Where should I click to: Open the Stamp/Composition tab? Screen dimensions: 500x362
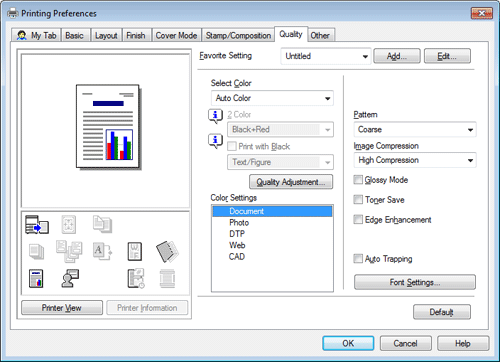[238, 35]
